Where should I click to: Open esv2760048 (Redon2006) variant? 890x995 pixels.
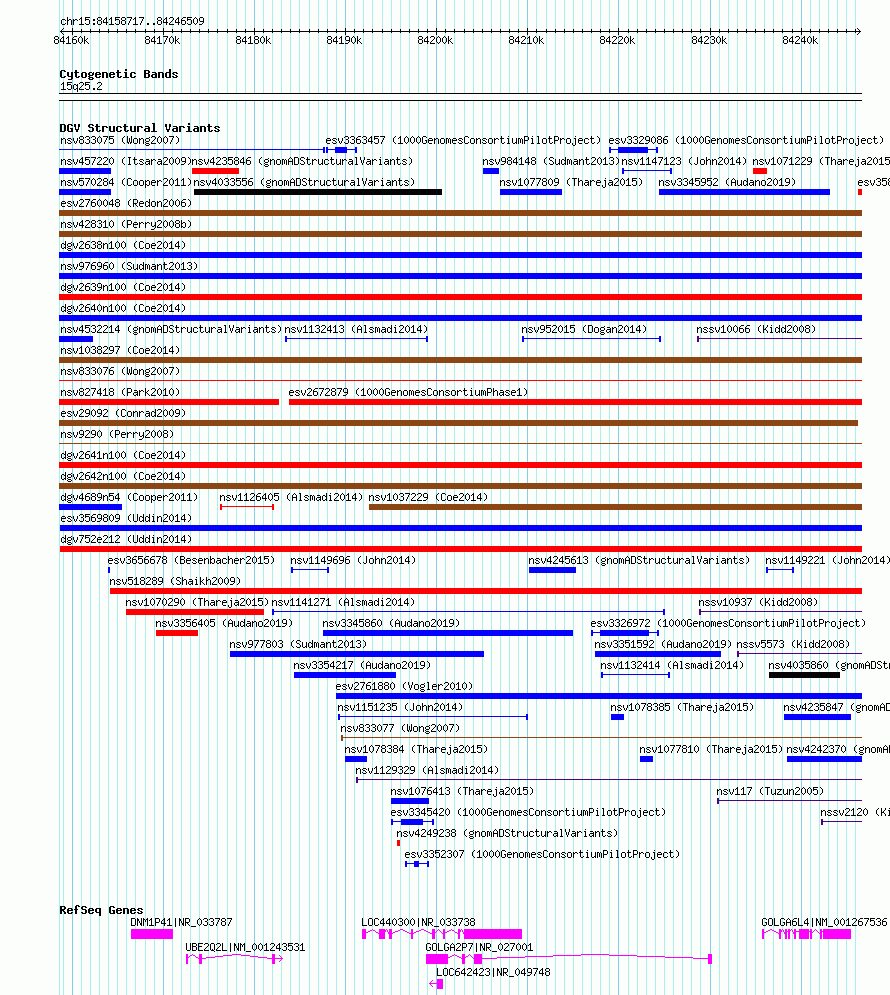tap(126, 203)
